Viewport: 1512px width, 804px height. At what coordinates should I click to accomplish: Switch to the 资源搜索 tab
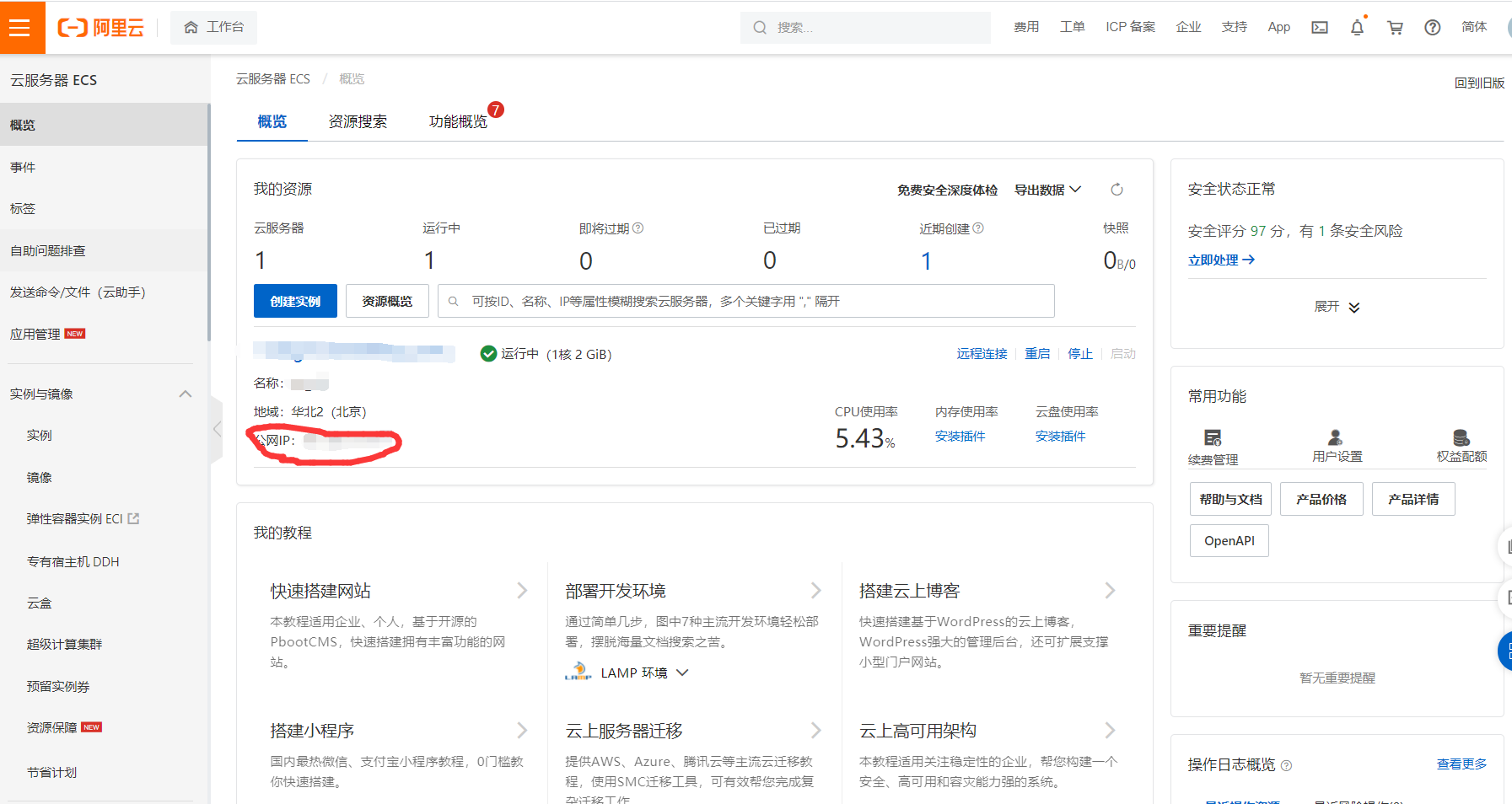(358, 121)
